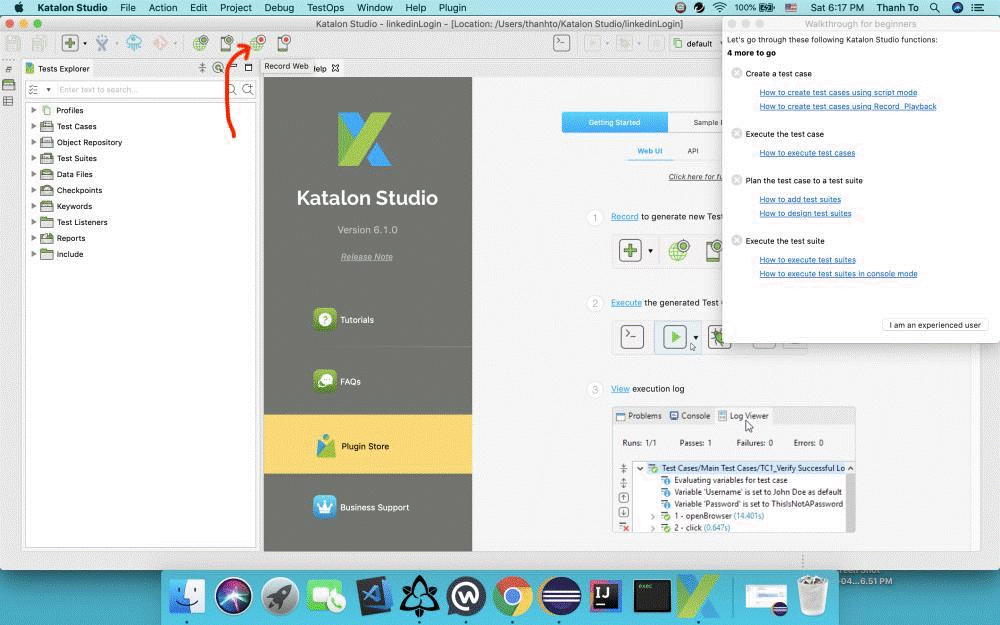The width and height of the screenshot is (1000, 625).
Task: Click the Katalon Studio logo
Action: click(x=364, y=139)
